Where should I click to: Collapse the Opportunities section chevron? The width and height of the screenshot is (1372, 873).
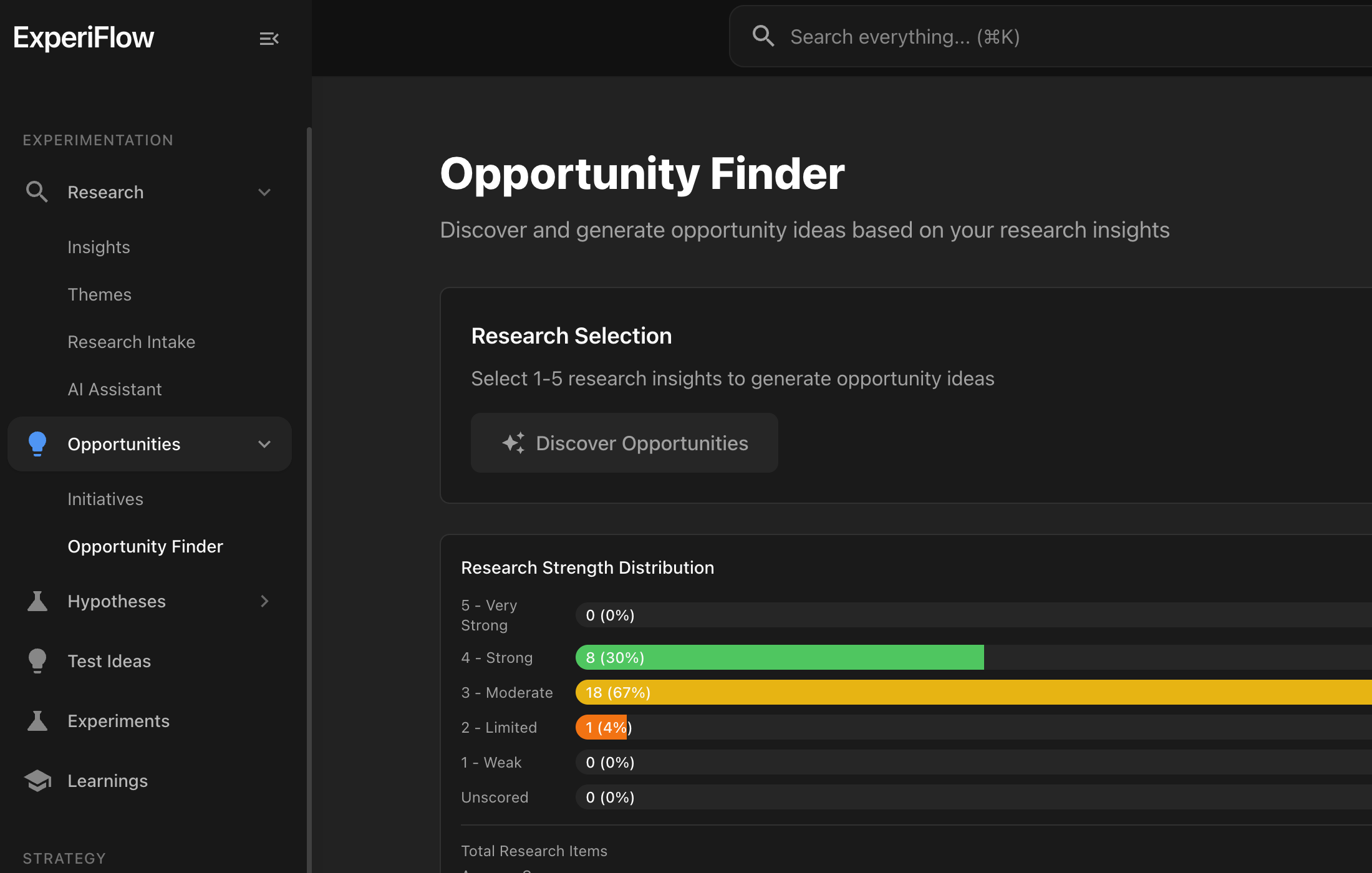coord(264,444)
